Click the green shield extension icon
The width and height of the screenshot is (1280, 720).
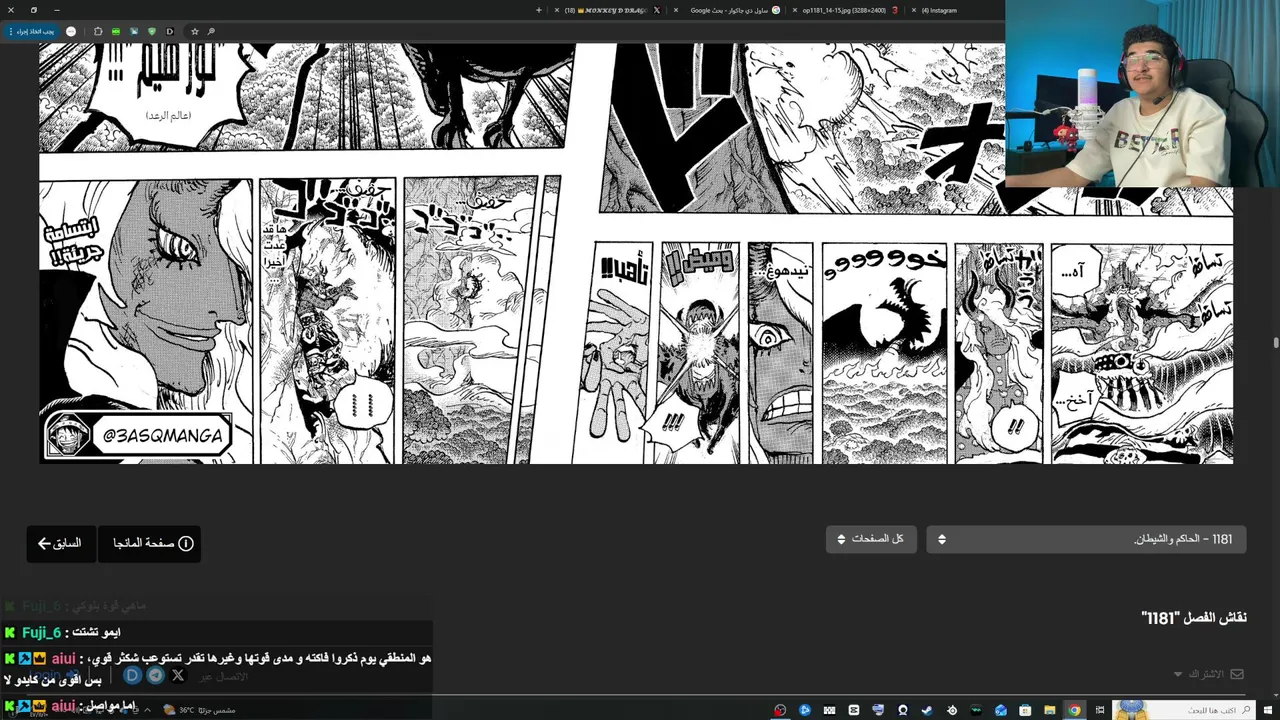(x=152, y=31)
